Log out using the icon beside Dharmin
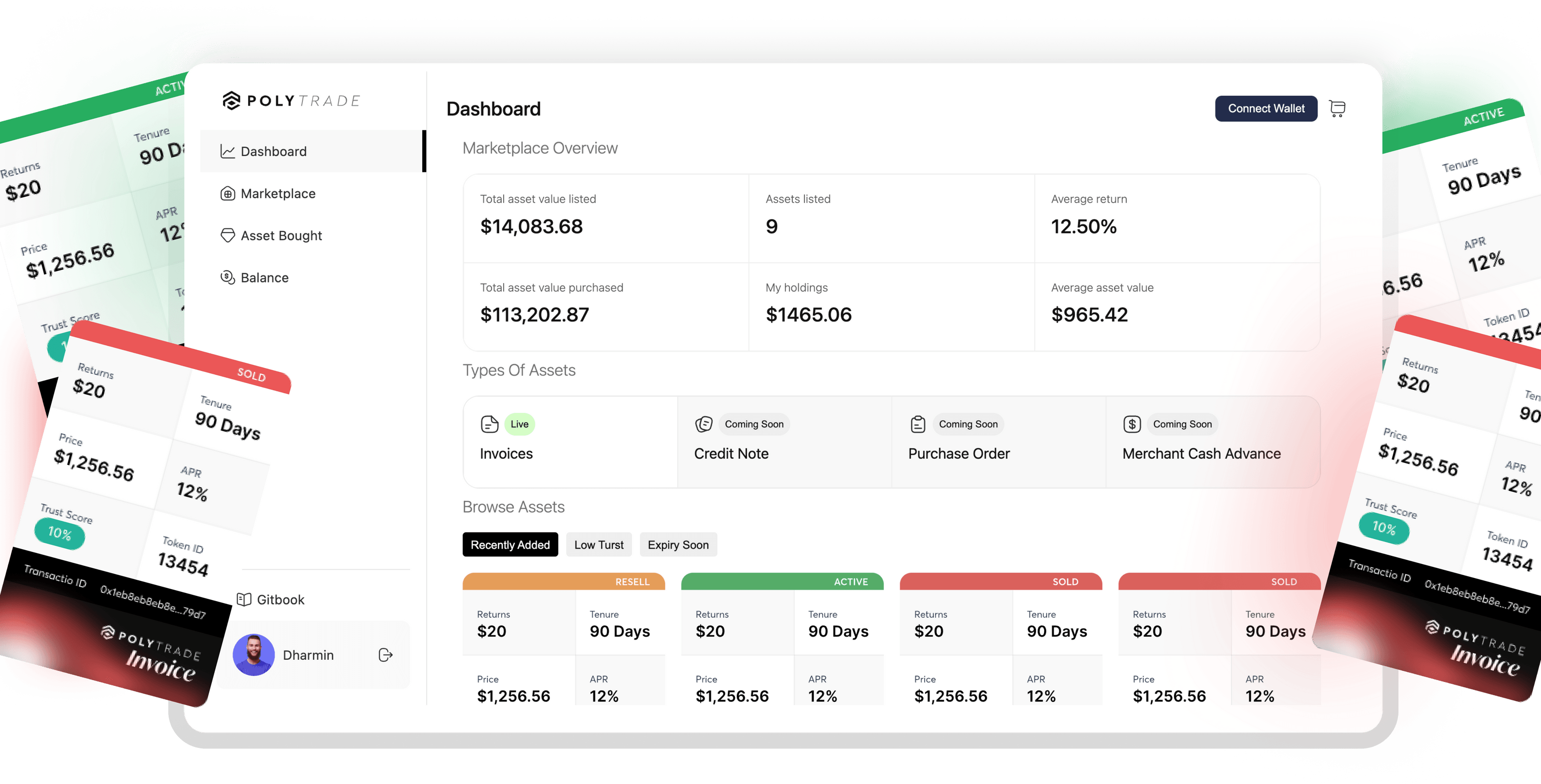The height and width of the screenshot is (784, 1541). point(385,655)
